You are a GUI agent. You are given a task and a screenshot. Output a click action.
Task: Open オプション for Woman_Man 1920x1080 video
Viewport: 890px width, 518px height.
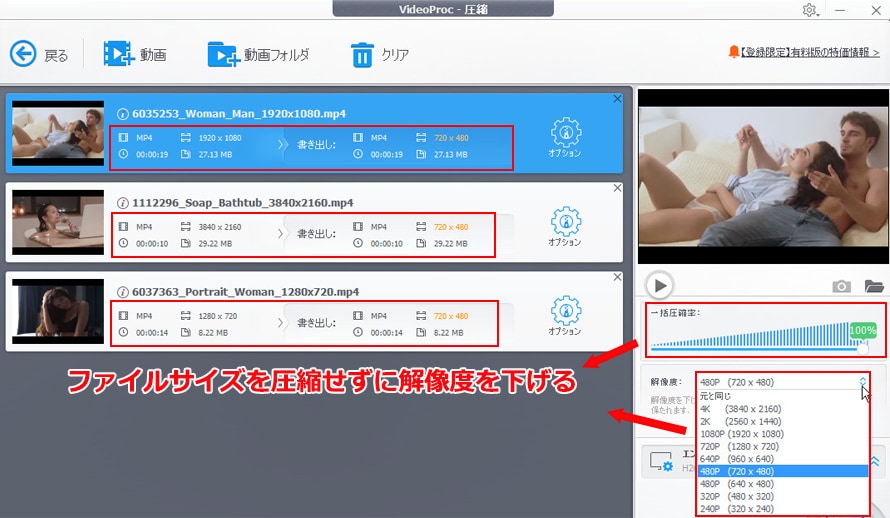[x=565, y=137]
